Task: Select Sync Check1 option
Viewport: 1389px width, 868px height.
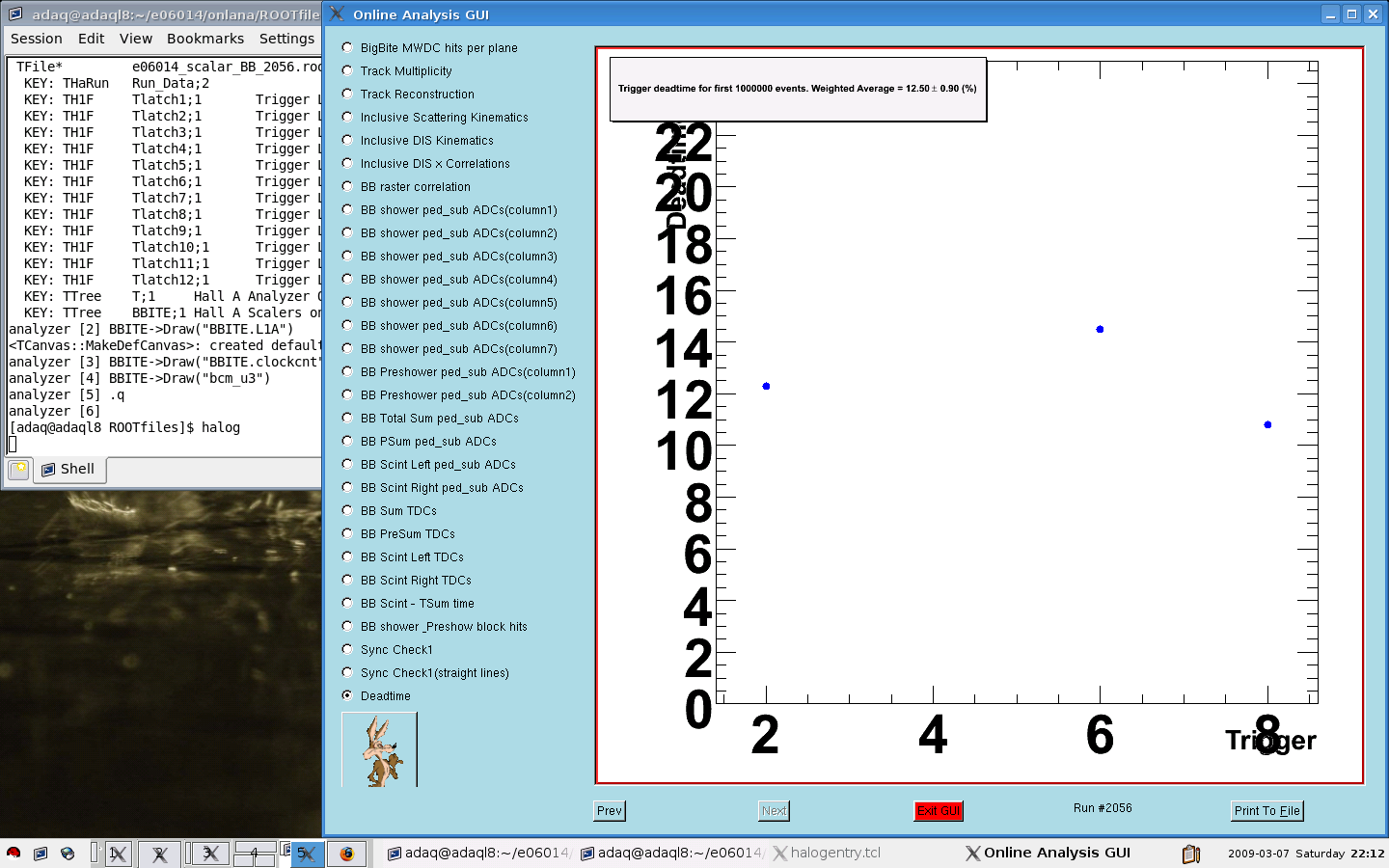Action: 388,649
